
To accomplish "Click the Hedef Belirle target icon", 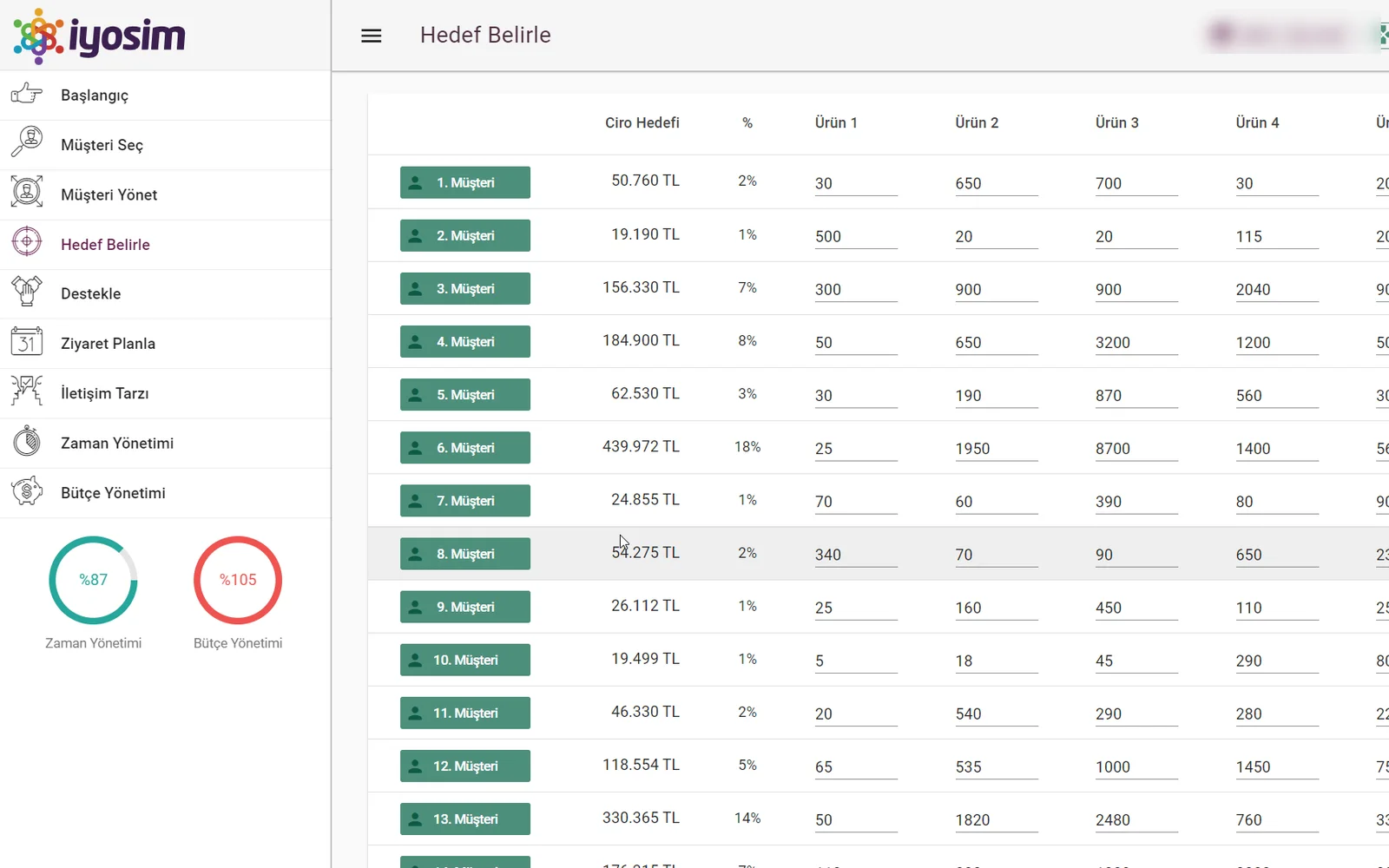I will click(27, 242).
